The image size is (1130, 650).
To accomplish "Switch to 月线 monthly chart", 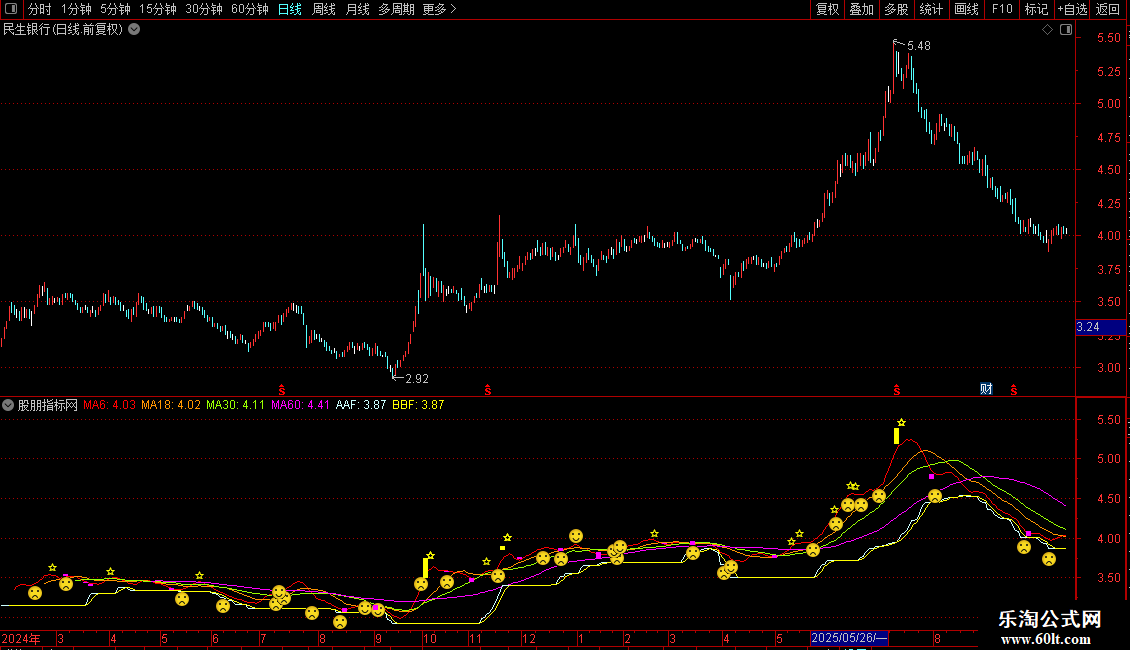I will [357, 9].
